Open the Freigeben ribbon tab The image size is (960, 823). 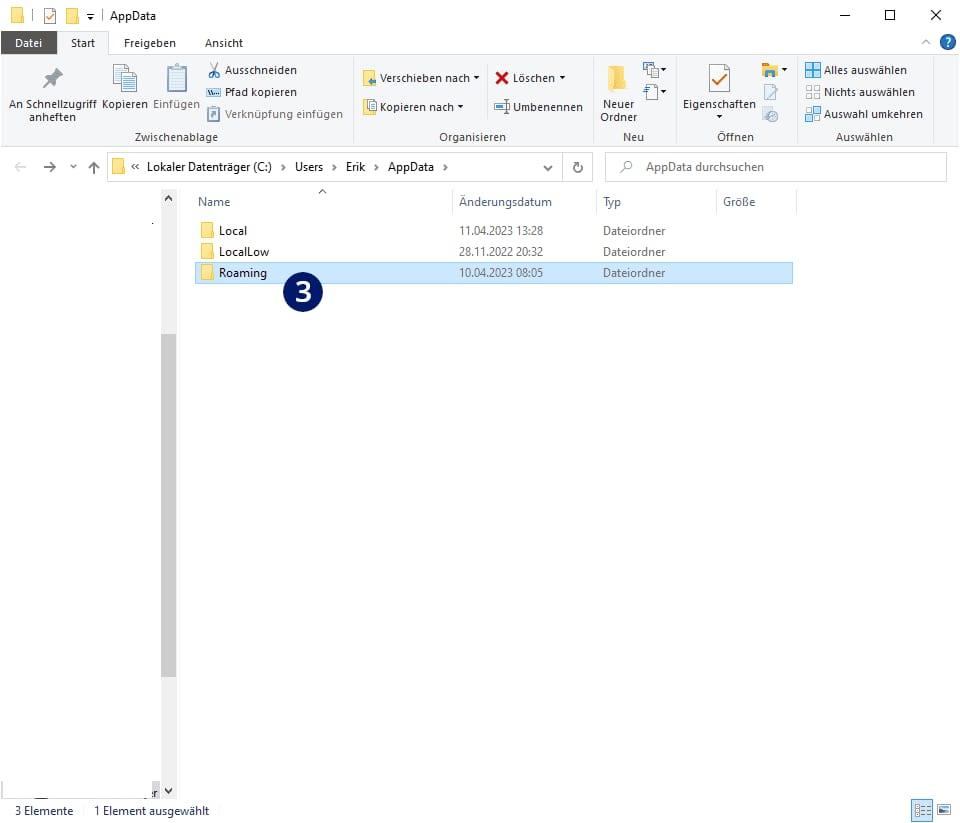coord(149,43)
